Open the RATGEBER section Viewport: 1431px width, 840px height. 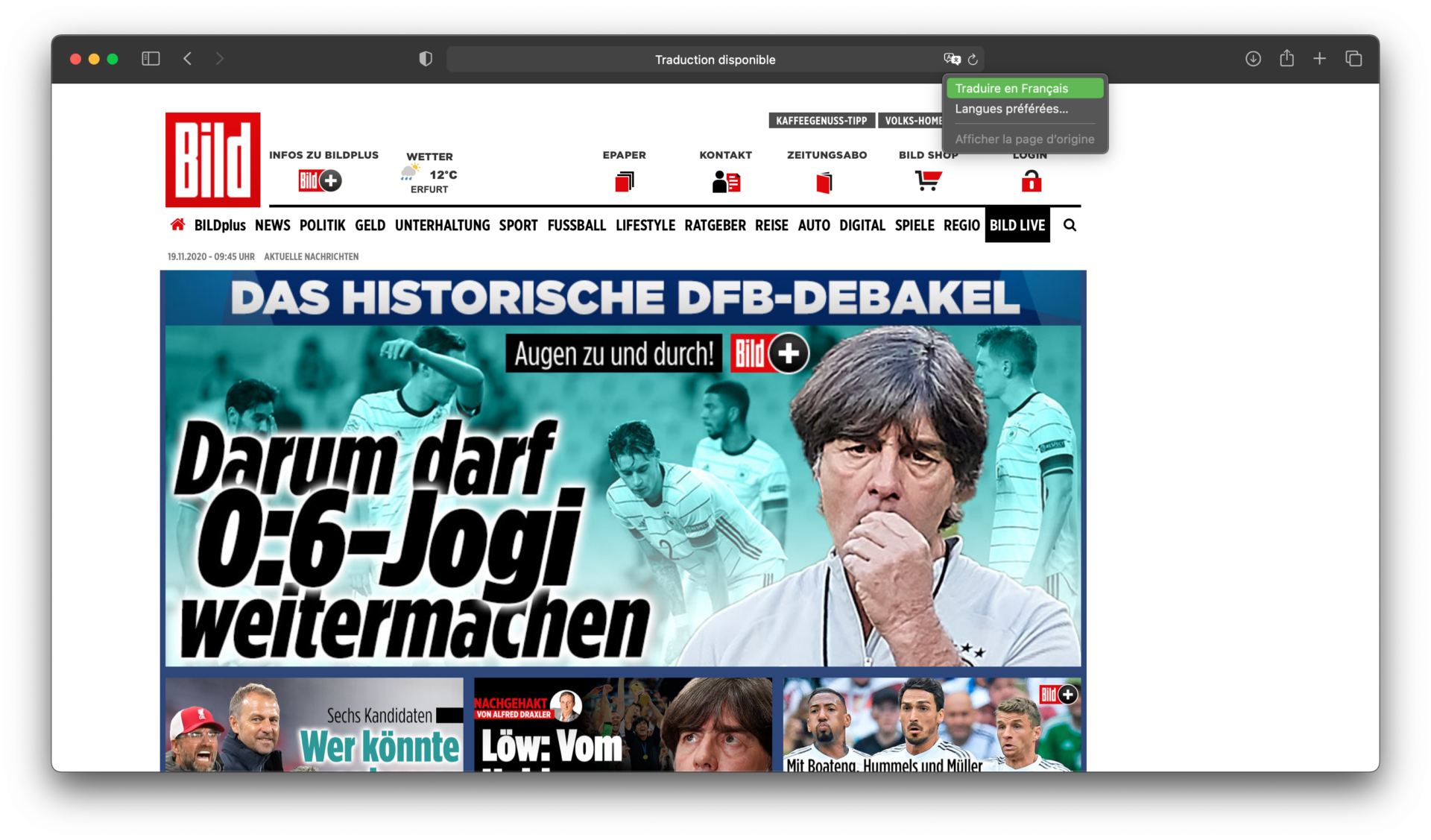coord(715,225)
